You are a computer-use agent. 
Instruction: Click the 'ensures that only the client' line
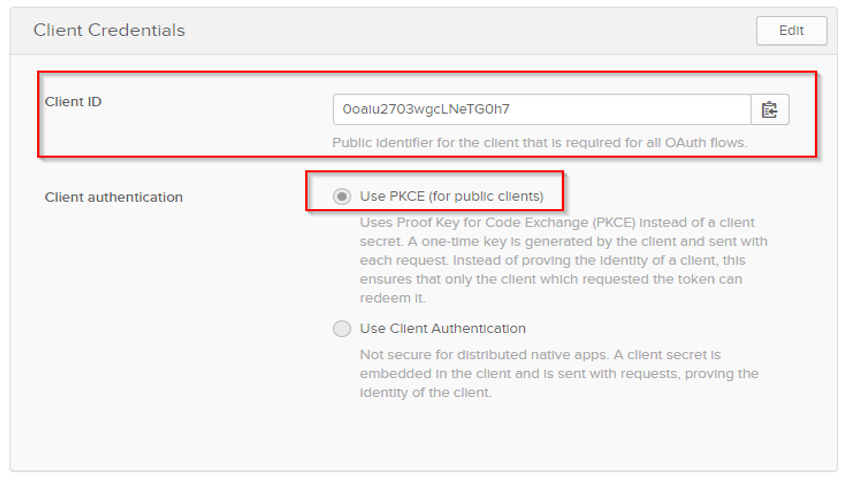(450, 279)
